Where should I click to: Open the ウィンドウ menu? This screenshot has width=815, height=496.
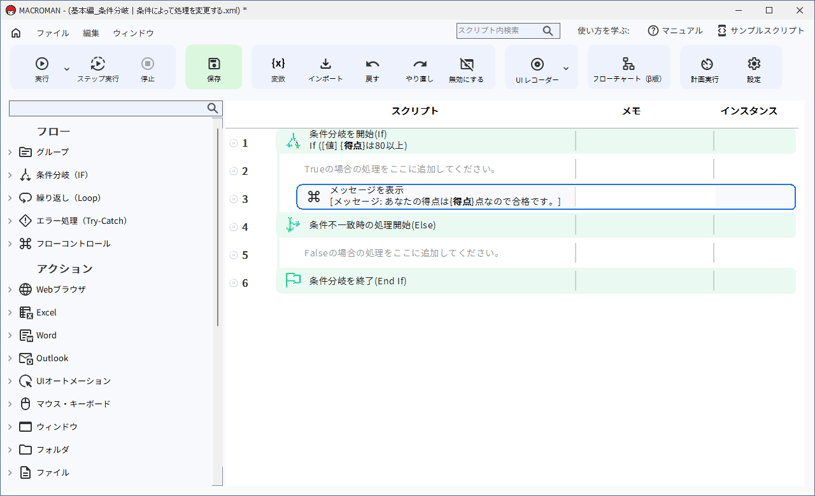(x=134, y=33)
